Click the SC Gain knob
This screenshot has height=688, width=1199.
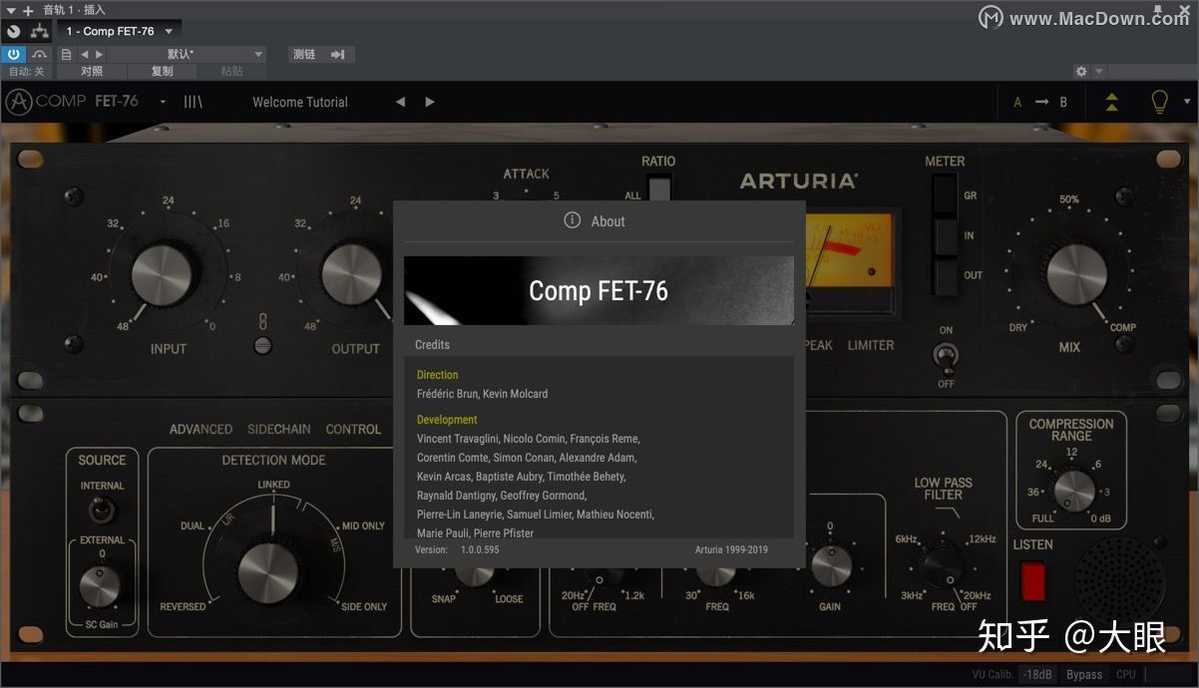[100, 587]
